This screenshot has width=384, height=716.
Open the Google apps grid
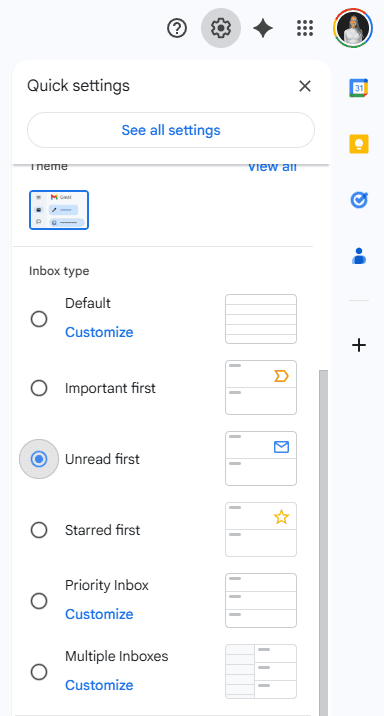click(x=305, y=29)
